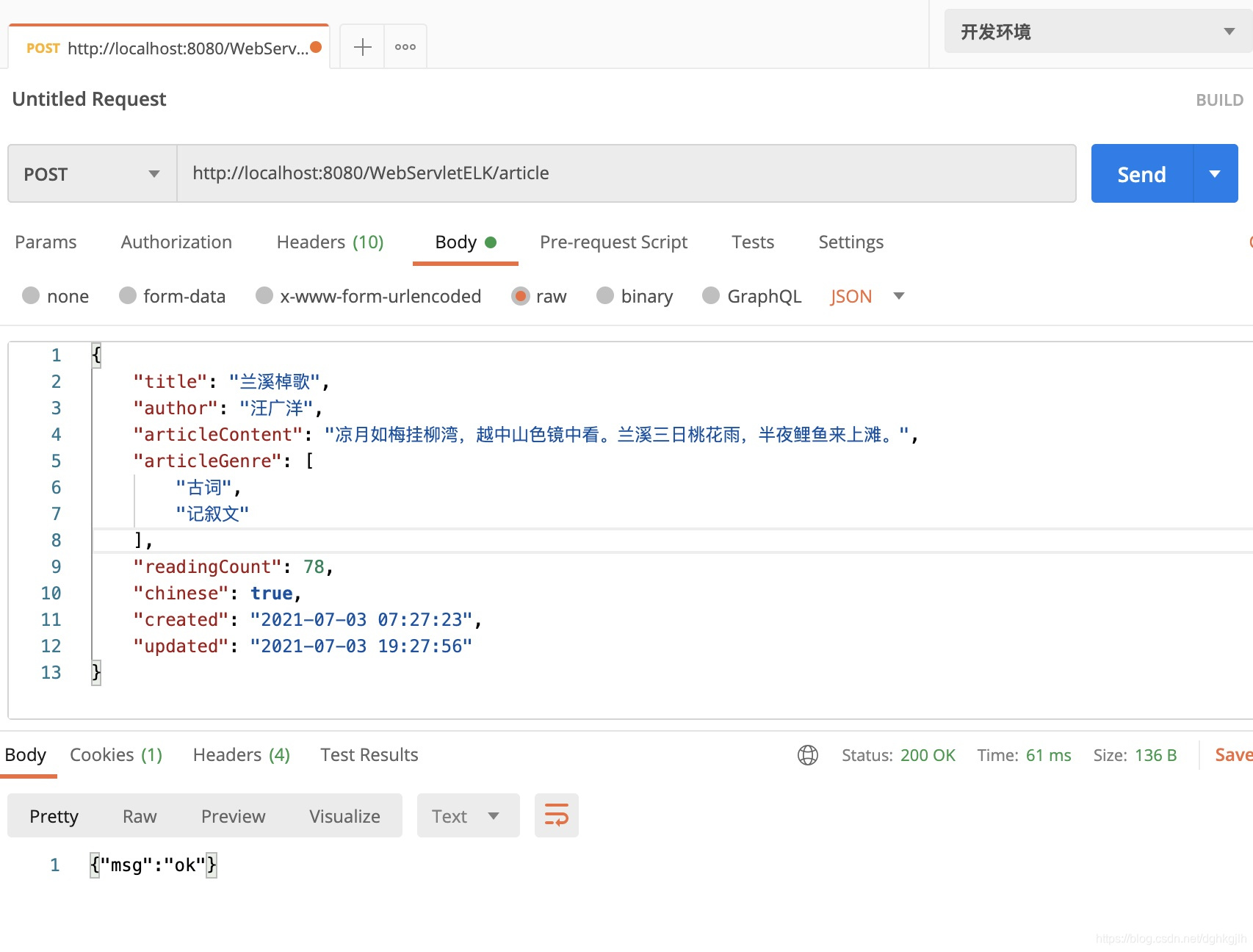The height and width of the screenshot is (952, 1253).
Task: Open request Headers (10) tab
Action: [x=330, y=242]
